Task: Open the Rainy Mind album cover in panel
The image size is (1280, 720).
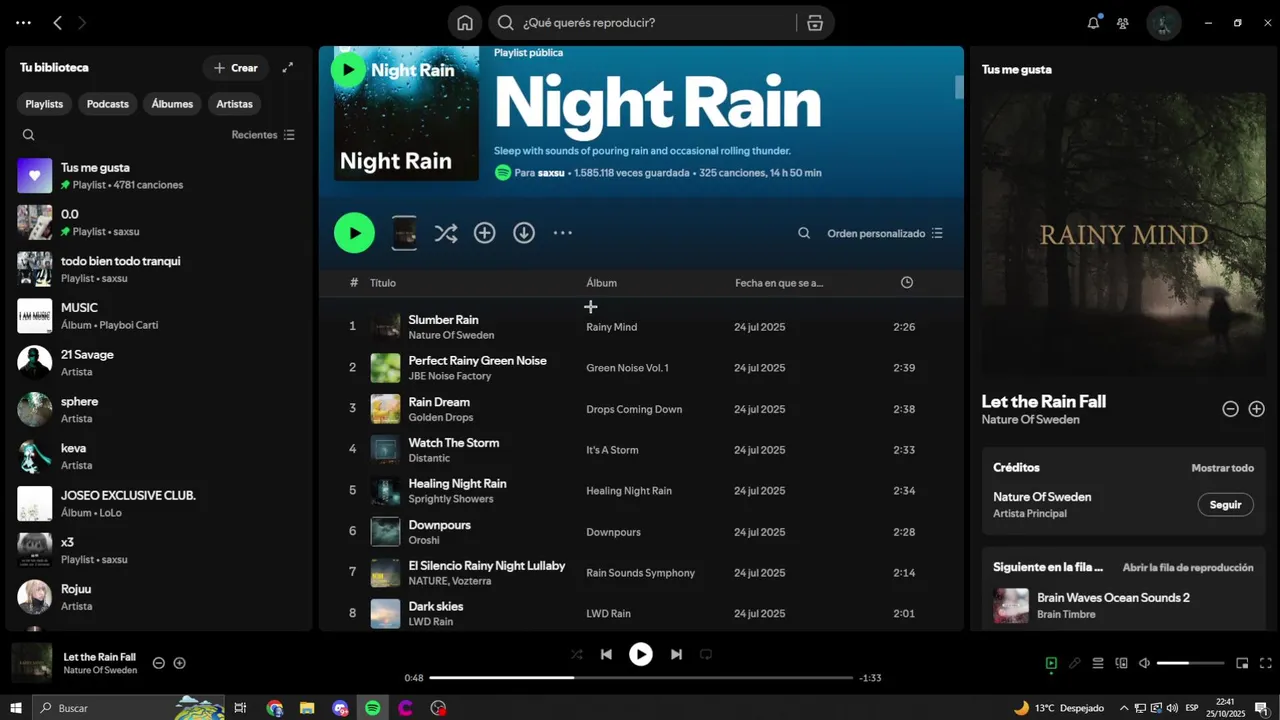Action: click(x=1124, y=234)
